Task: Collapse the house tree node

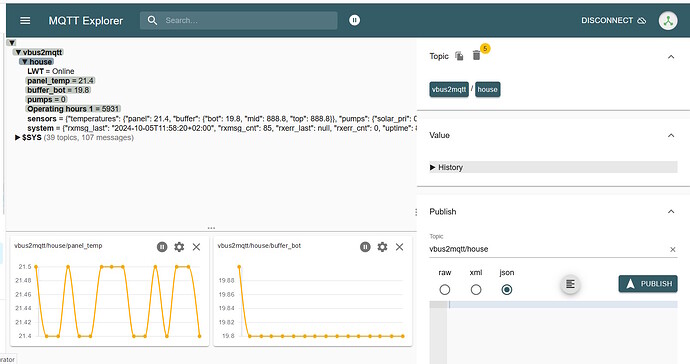Action: coord(25,62)
